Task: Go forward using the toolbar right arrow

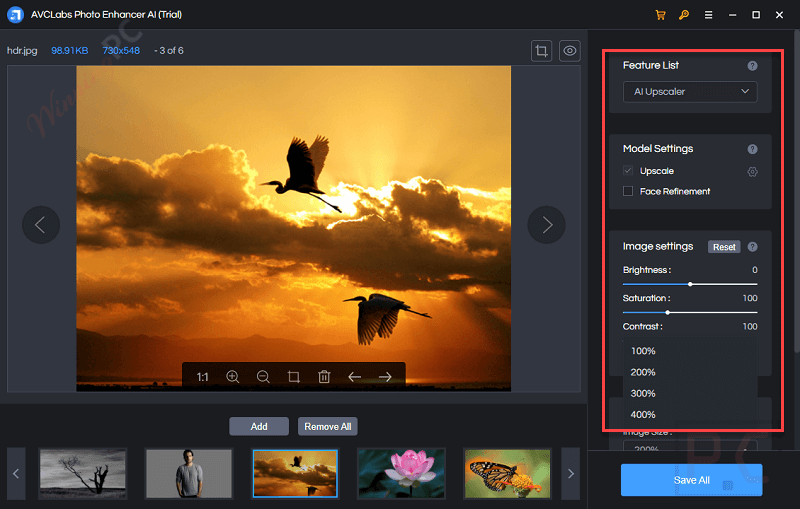Action: click(385, 376)
